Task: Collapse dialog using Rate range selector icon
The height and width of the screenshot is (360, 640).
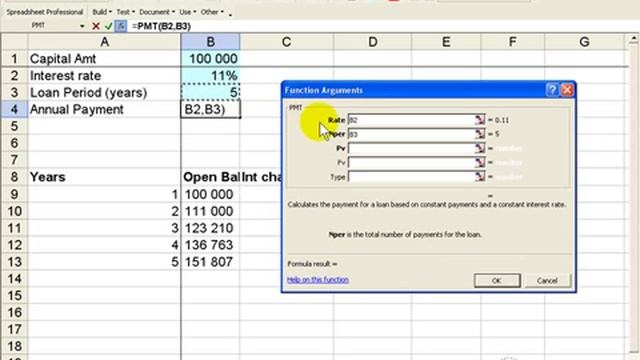Action: 480,120
